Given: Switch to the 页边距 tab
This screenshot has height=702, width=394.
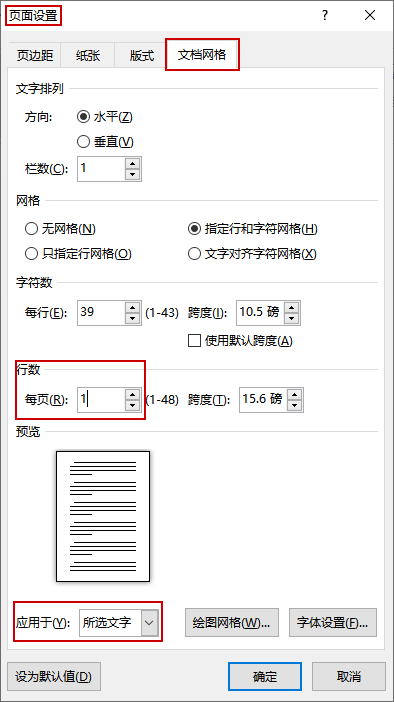Looking at the screenshot, I should point(34,56).
